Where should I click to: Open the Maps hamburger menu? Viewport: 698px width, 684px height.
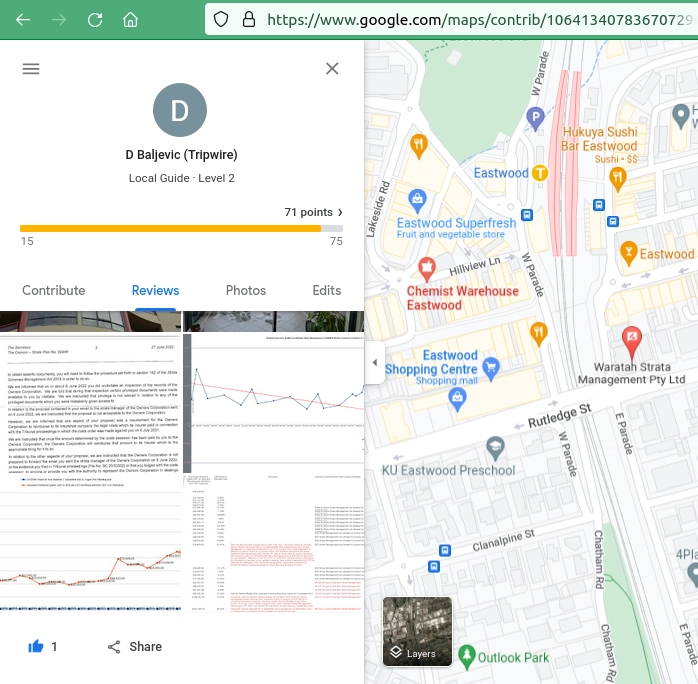point(31,69)
